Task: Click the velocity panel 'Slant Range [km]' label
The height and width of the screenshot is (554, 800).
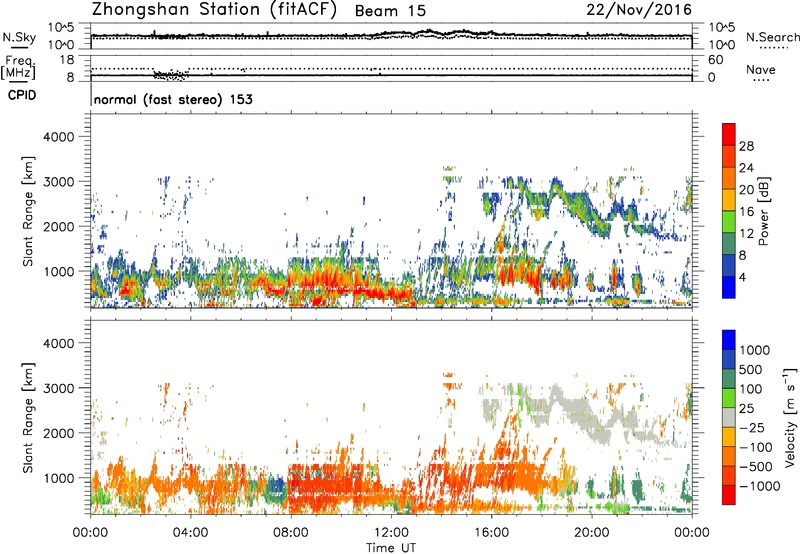Action: (28, 418)
